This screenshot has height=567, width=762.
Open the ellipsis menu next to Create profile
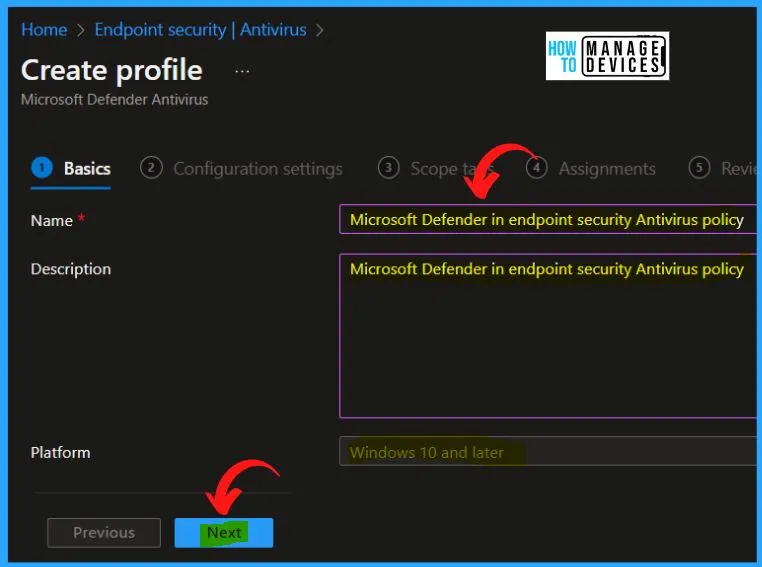click(242, 71)
